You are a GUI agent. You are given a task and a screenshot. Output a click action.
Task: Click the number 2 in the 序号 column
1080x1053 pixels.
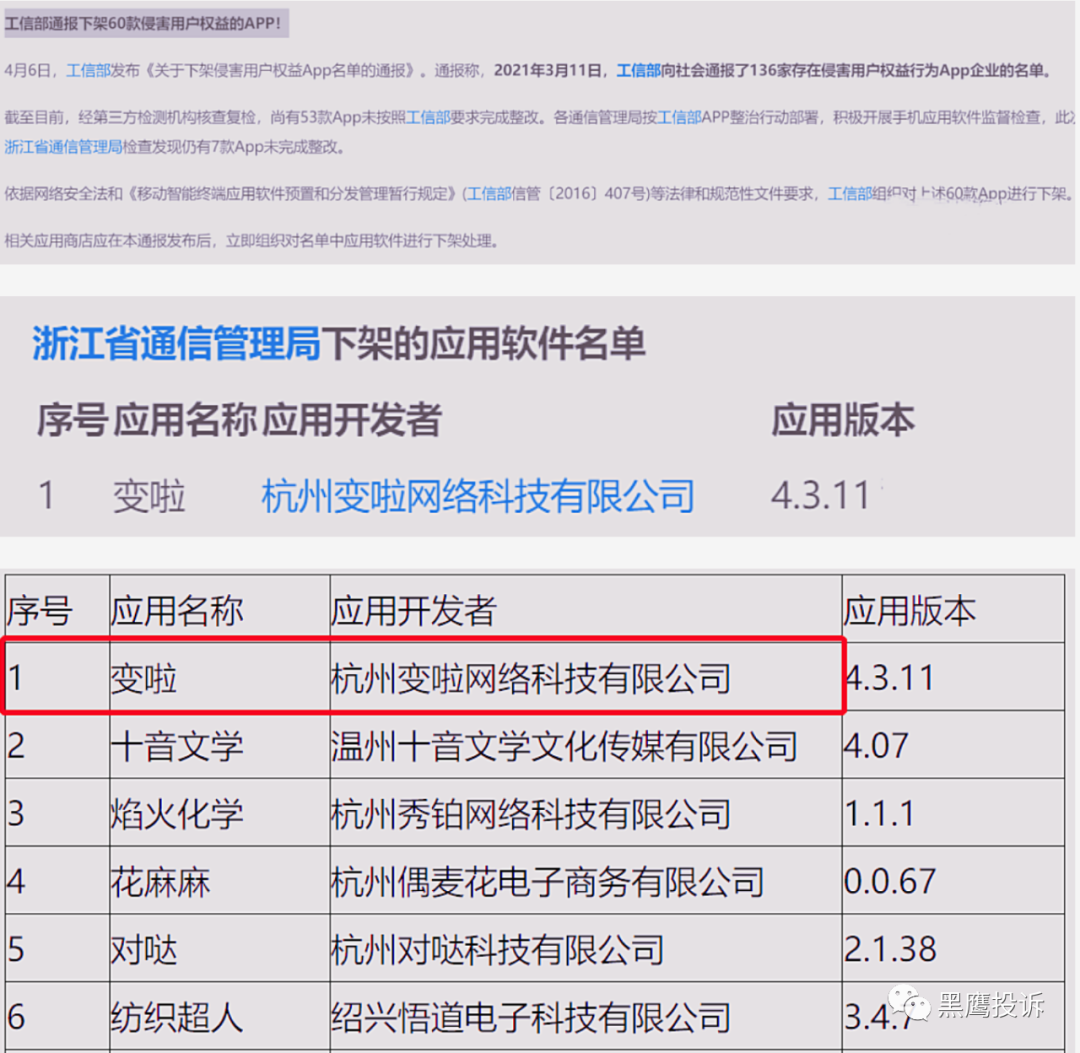[16, 746]
